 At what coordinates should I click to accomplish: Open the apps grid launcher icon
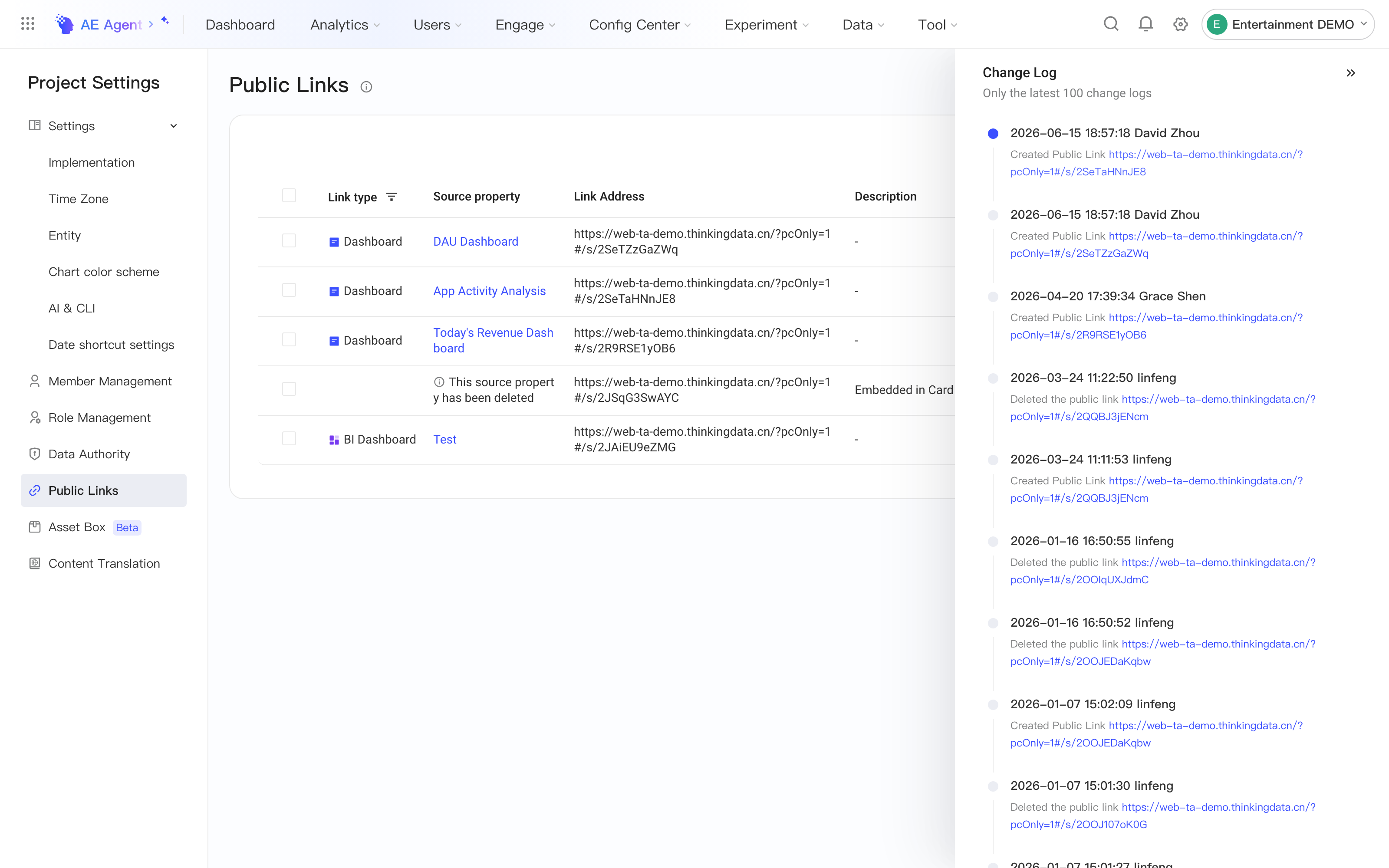(x=27, y=24)
